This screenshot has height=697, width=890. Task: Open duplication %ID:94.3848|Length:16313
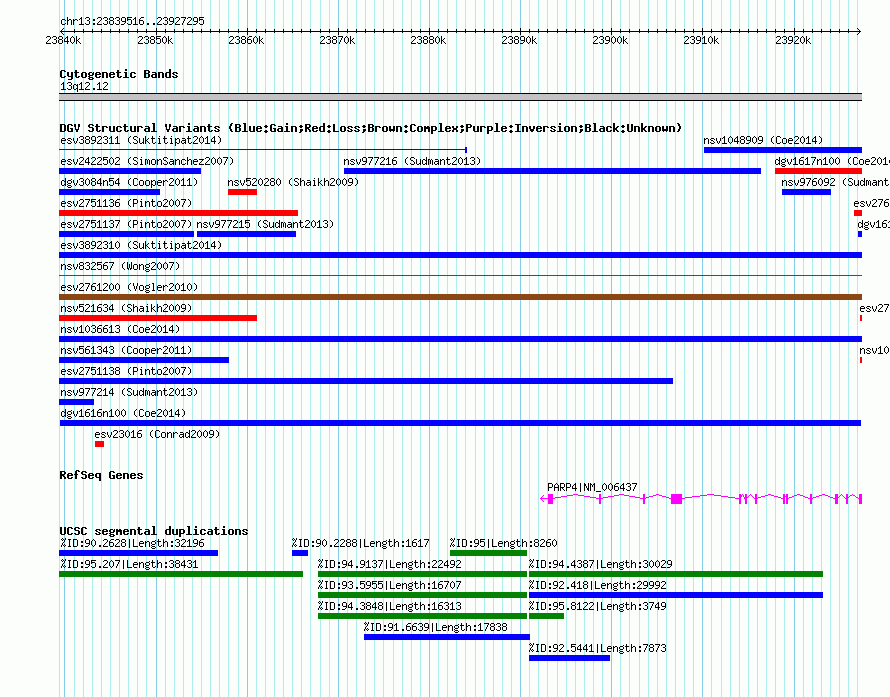pyautogui.click(x=389, y=606)
